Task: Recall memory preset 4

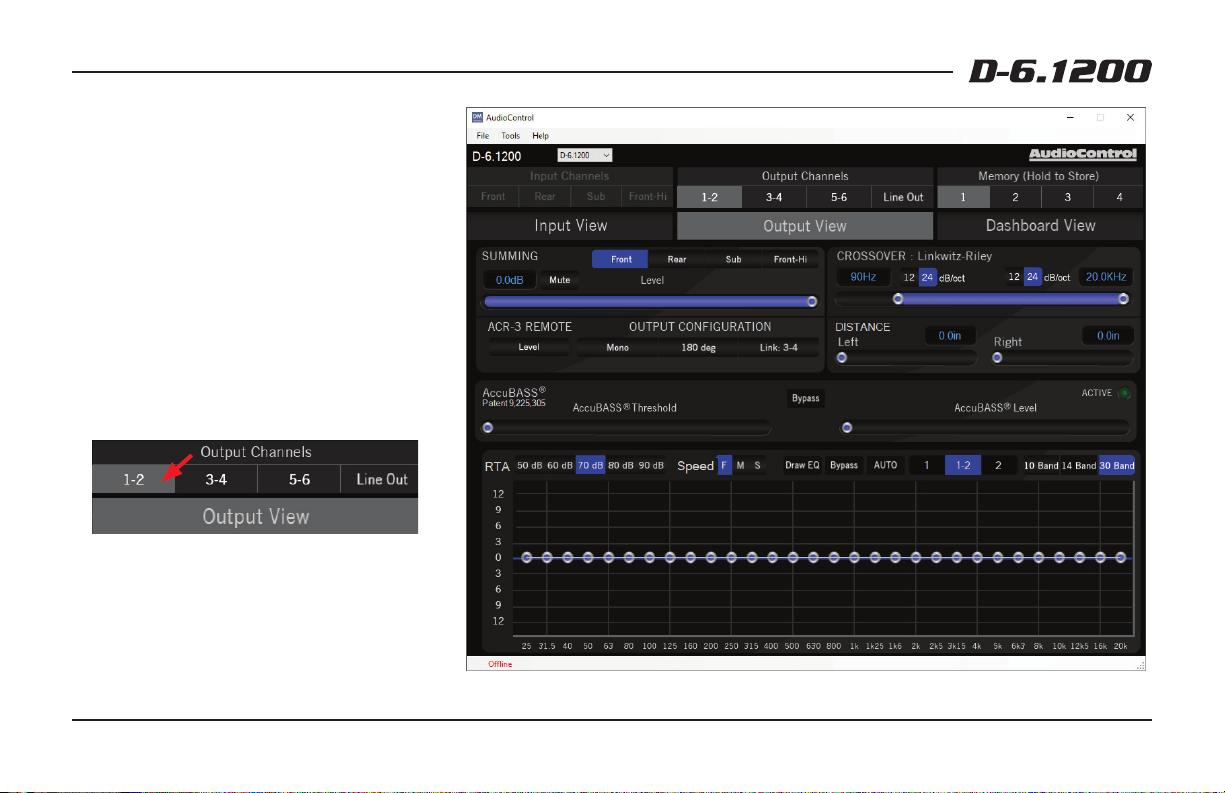Action: (1118, 197)
